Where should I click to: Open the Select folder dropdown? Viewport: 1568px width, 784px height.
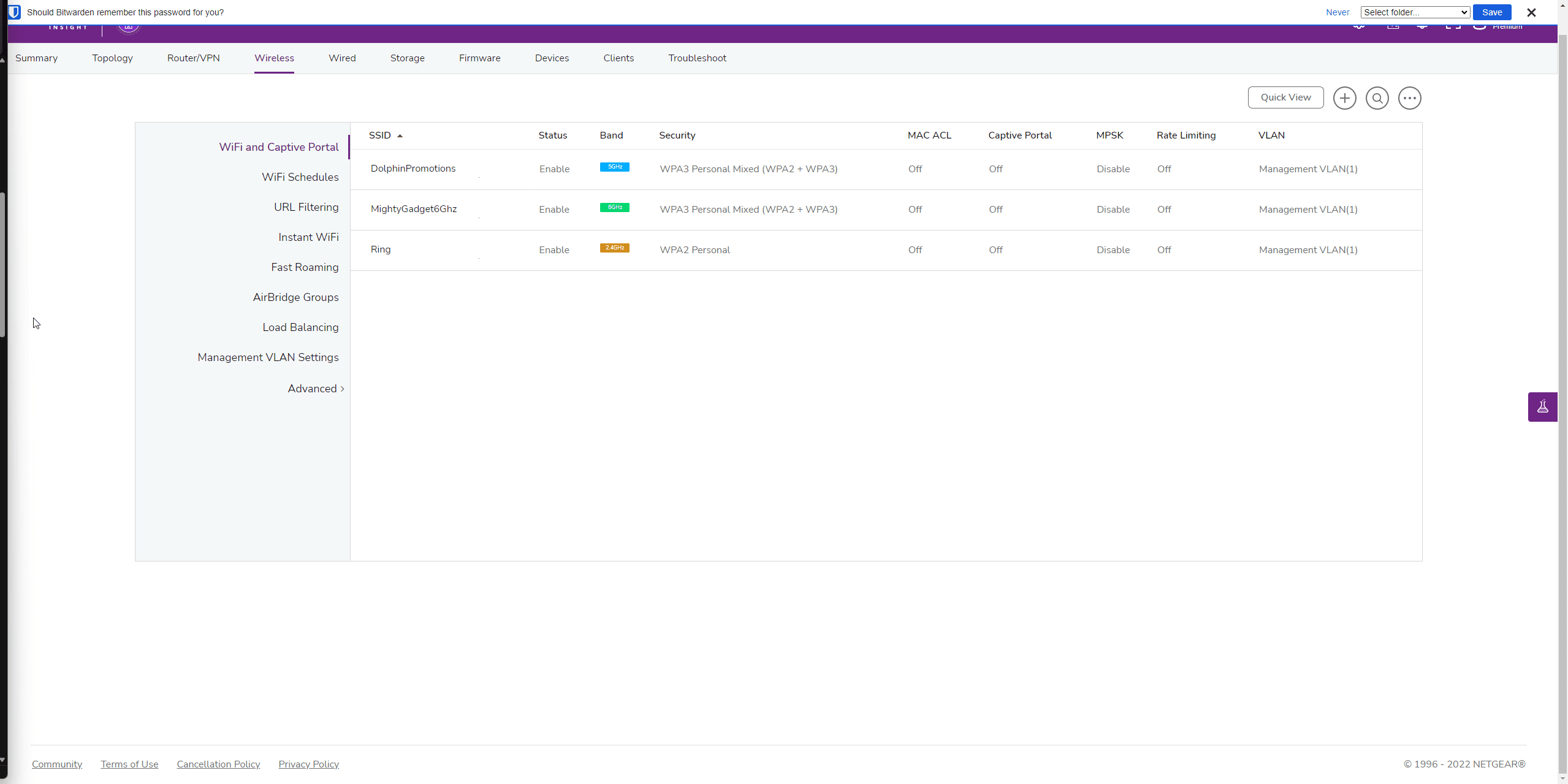click(x=1415, y=12)
